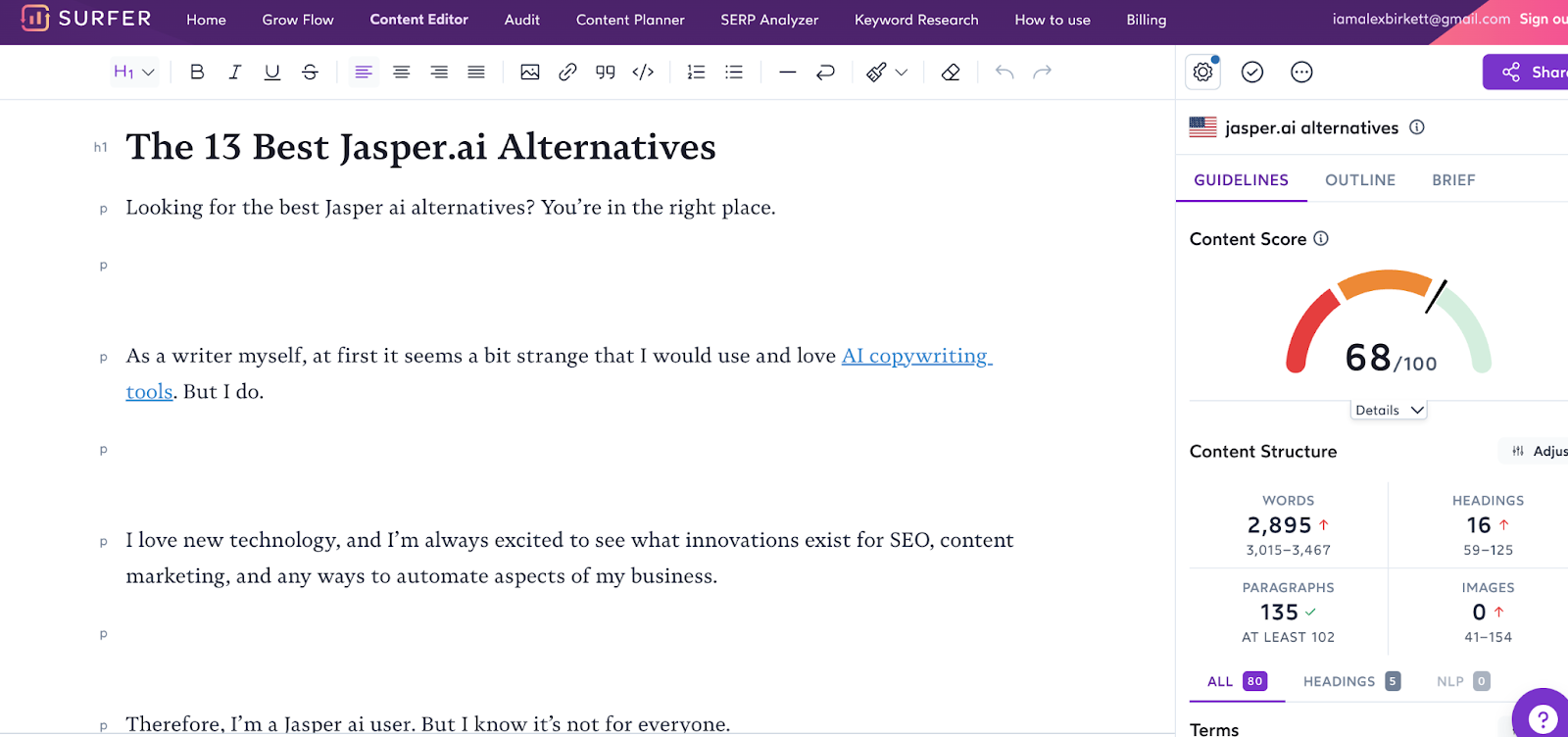Toggle strikethrough formatting
1568x737 pixels.
310,72
